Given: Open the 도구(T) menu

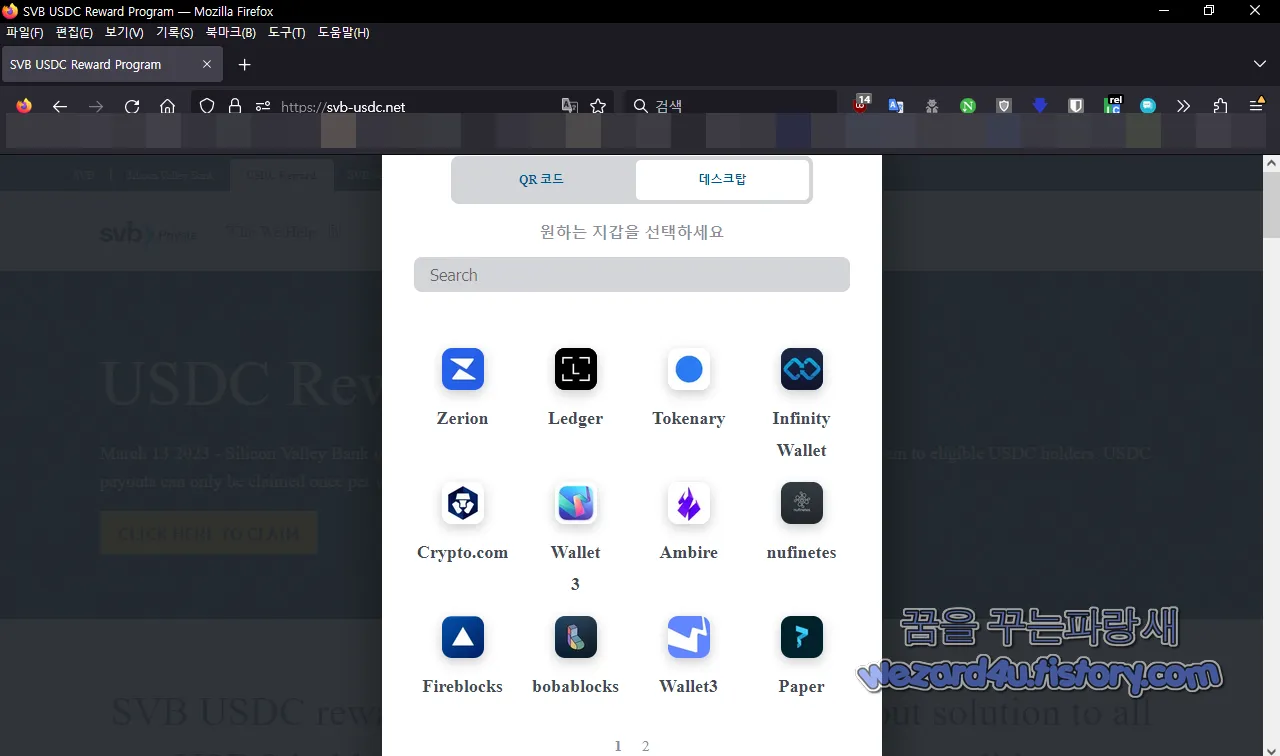Looking at the screenshot, I should click(287, 33).
